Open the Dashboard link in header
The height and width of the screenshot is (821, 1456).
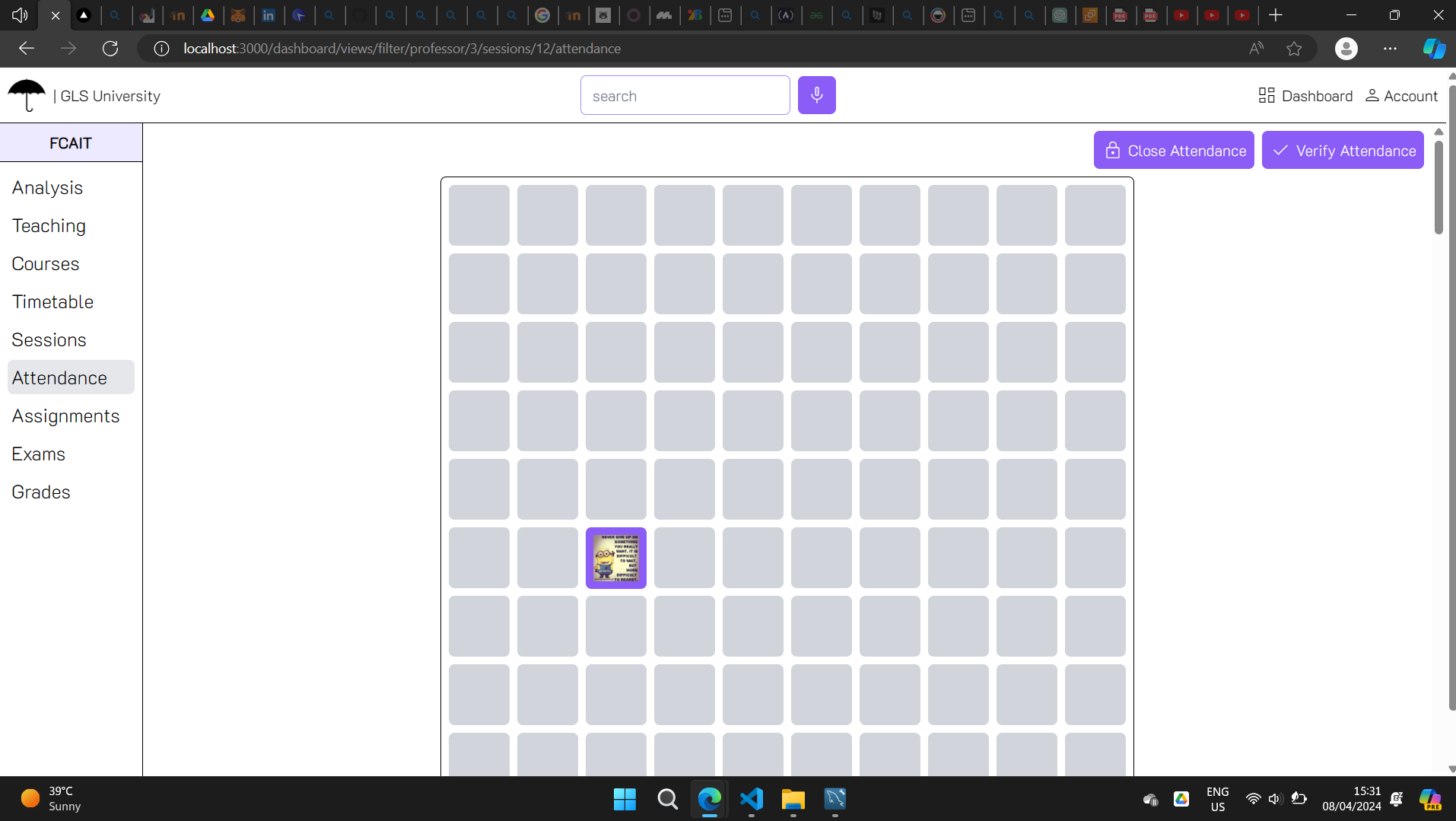(1305, 96)
